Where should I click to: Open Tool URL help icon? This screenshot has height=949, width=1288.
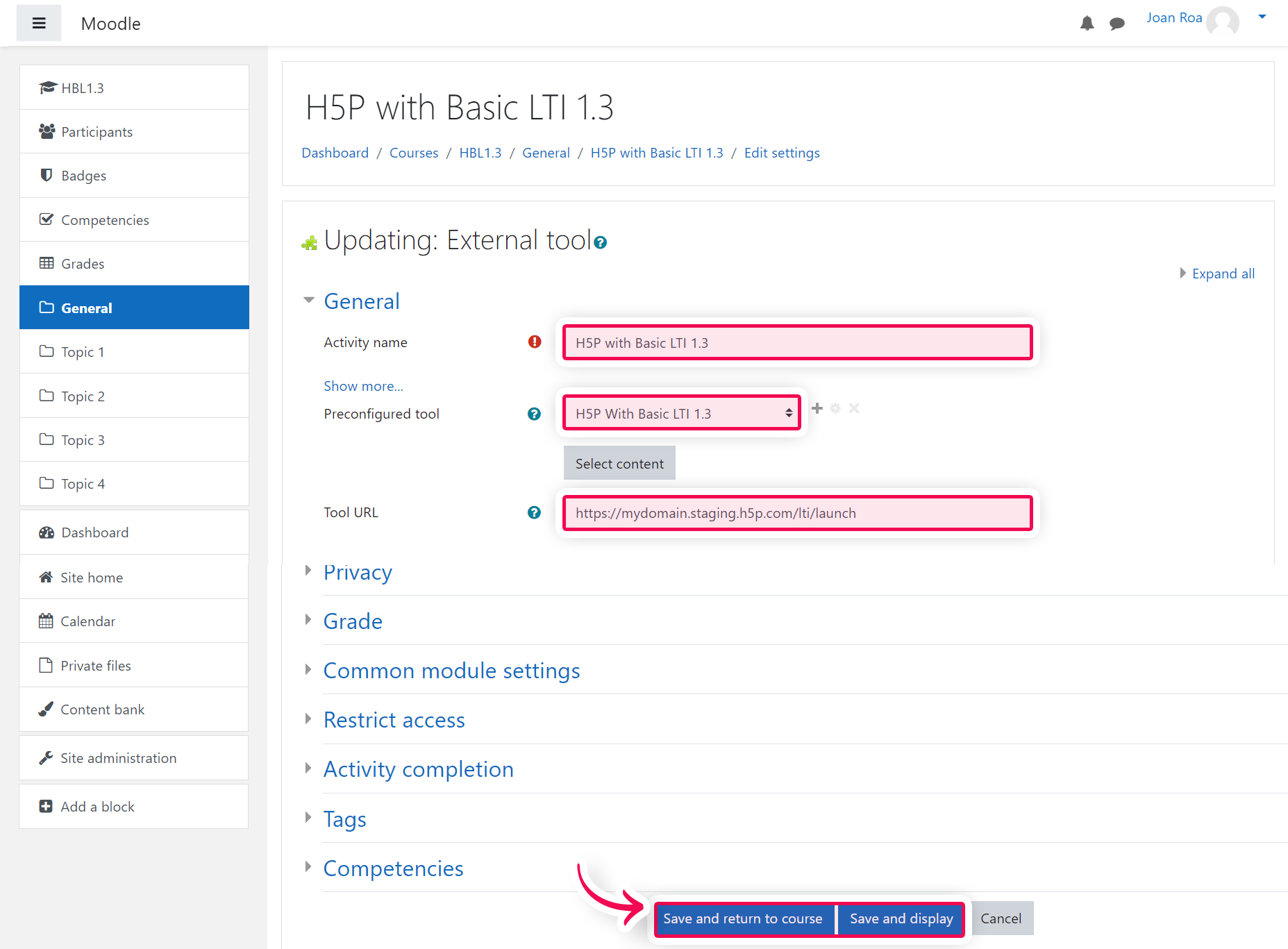(x=534, y=512)
